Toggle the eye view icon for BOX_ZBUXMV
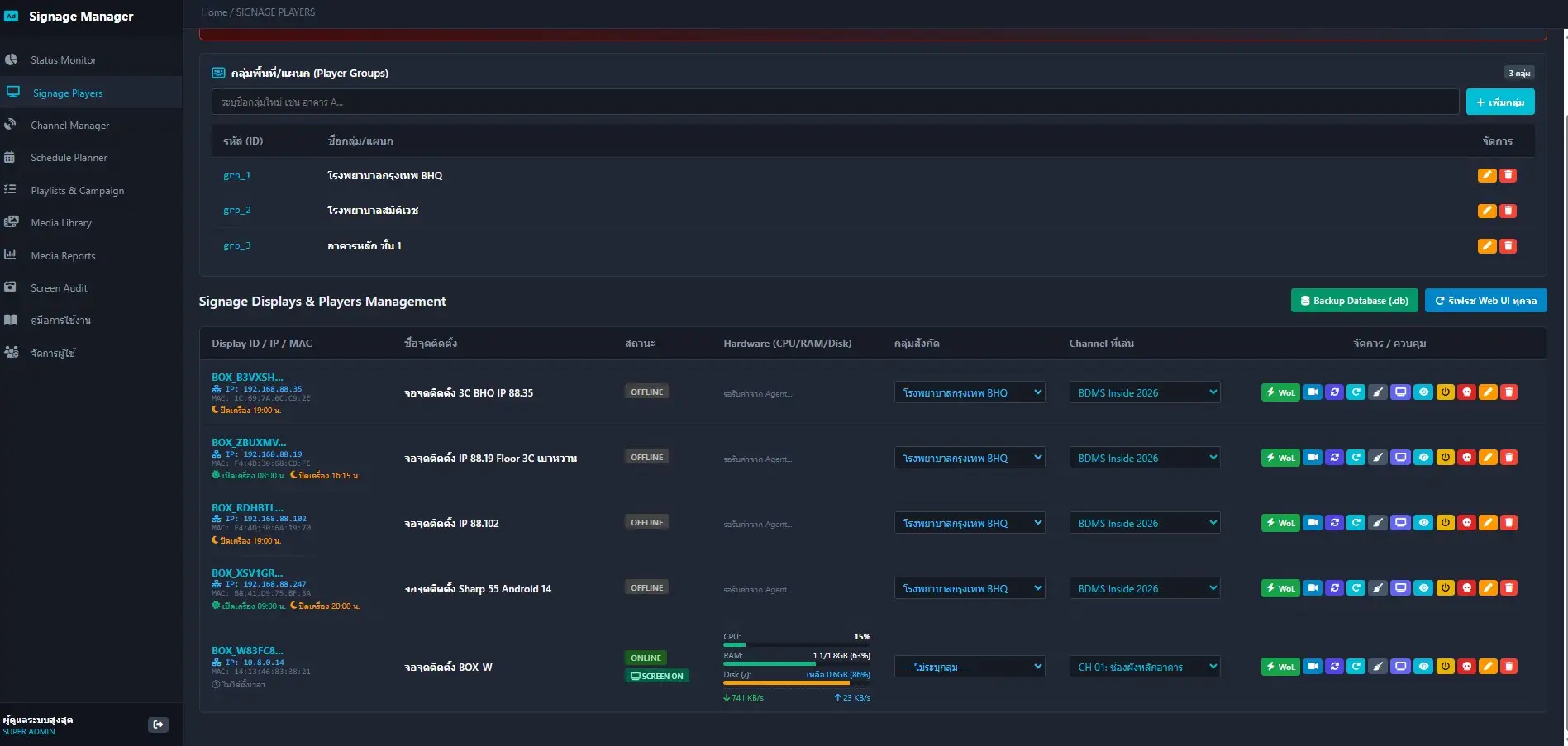The image size is (1568, 746). click(1423, 458)
